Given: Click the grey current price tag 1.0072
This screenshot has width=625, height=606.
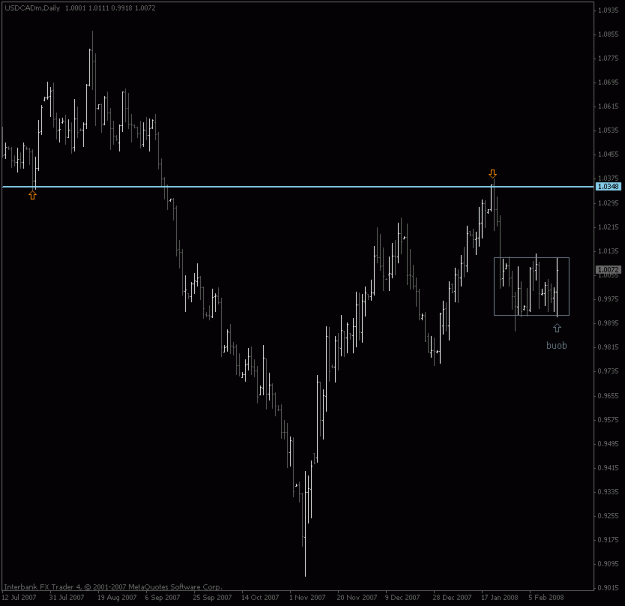Looking at the screenshot, I should 608,270.
